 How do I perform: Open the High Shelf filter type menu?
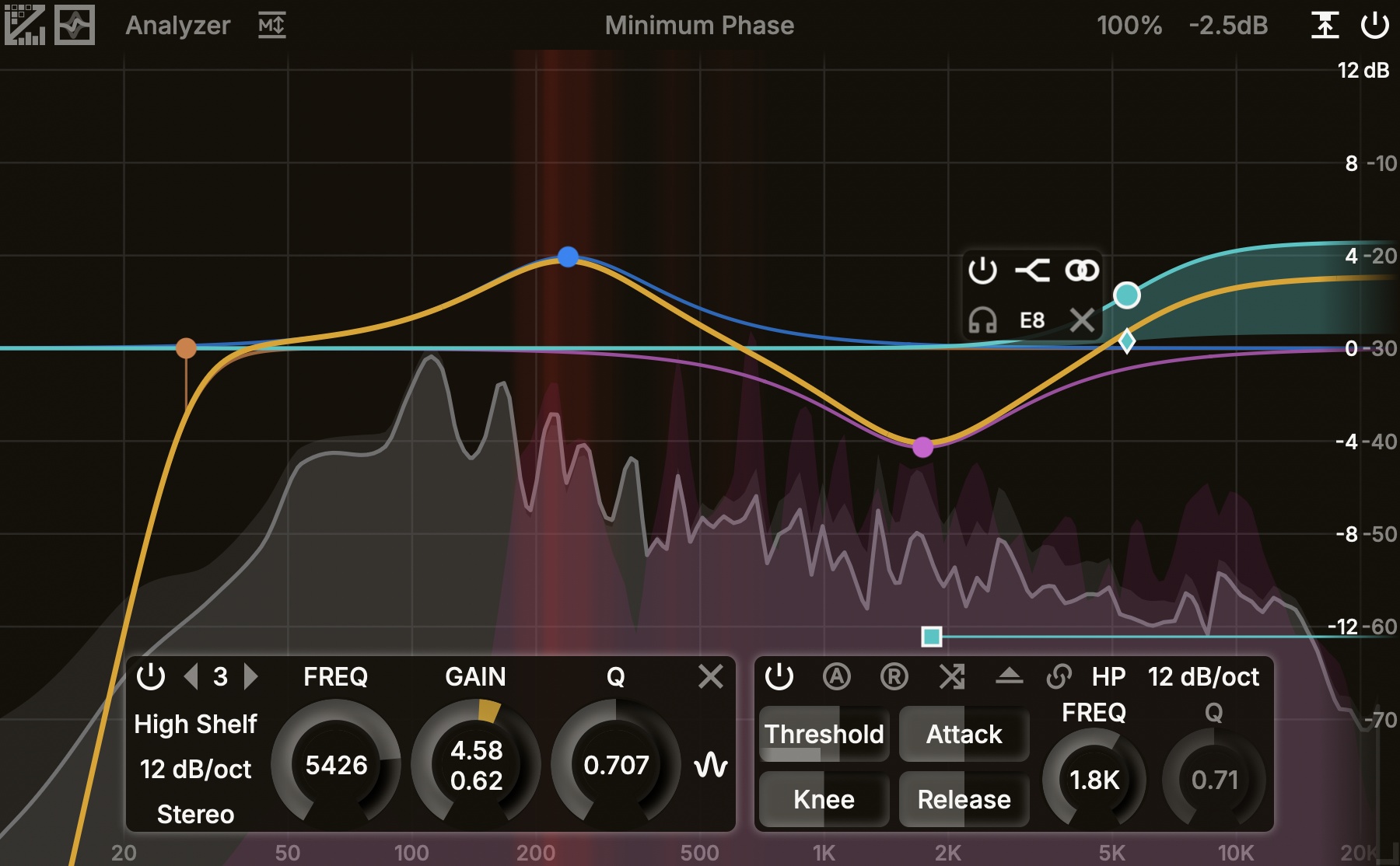click(195, 724)
